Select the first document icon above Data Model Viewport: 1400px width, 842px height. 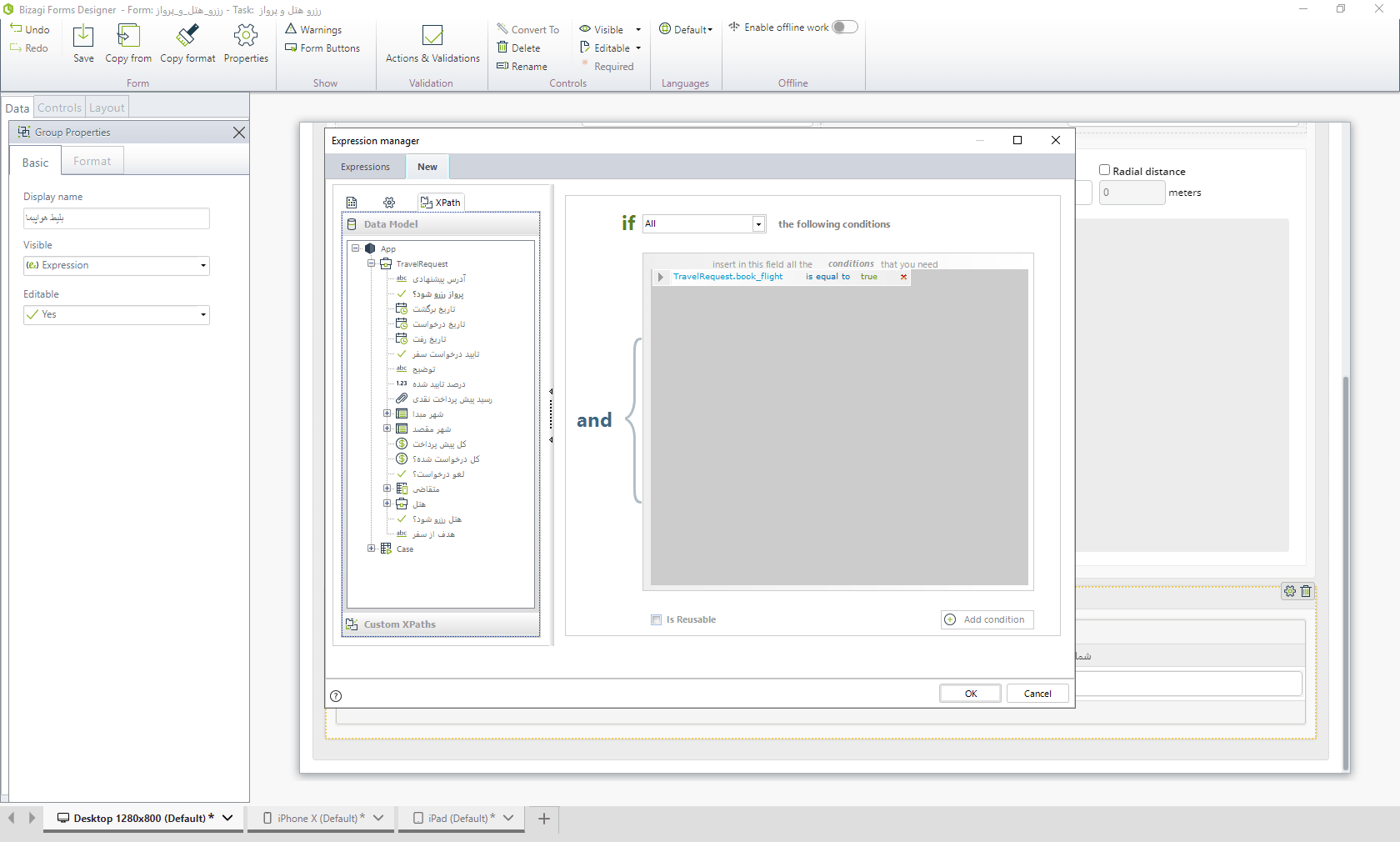(352, 203)
